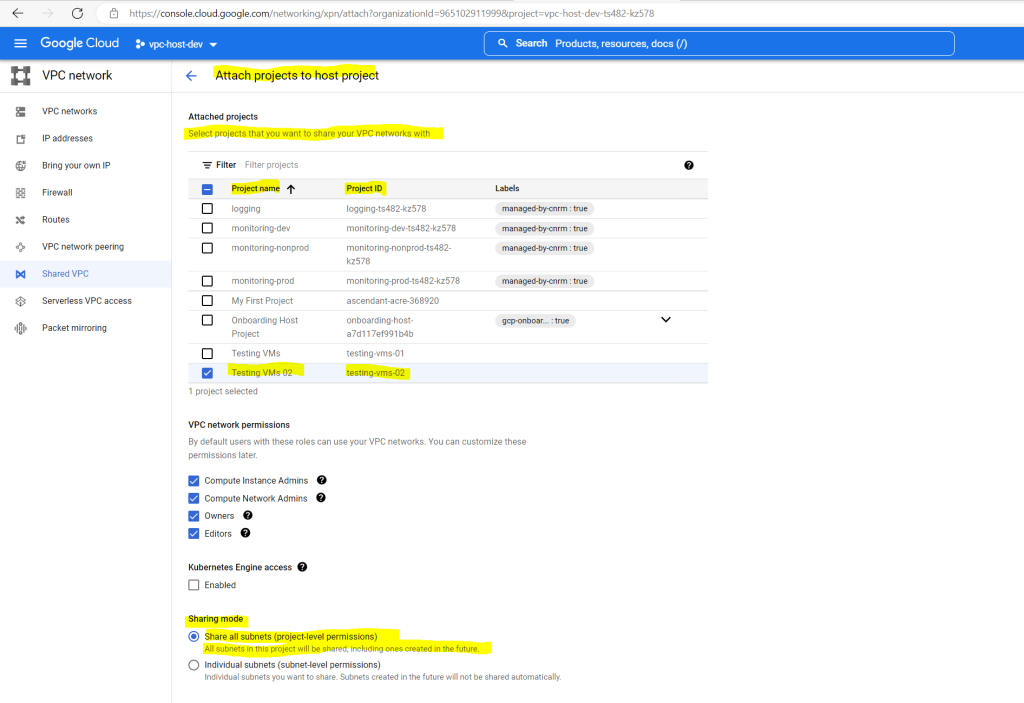Click the Serverless VPC access icon
The width and height of the screenshot is (1024, 703).
point(20,301)
